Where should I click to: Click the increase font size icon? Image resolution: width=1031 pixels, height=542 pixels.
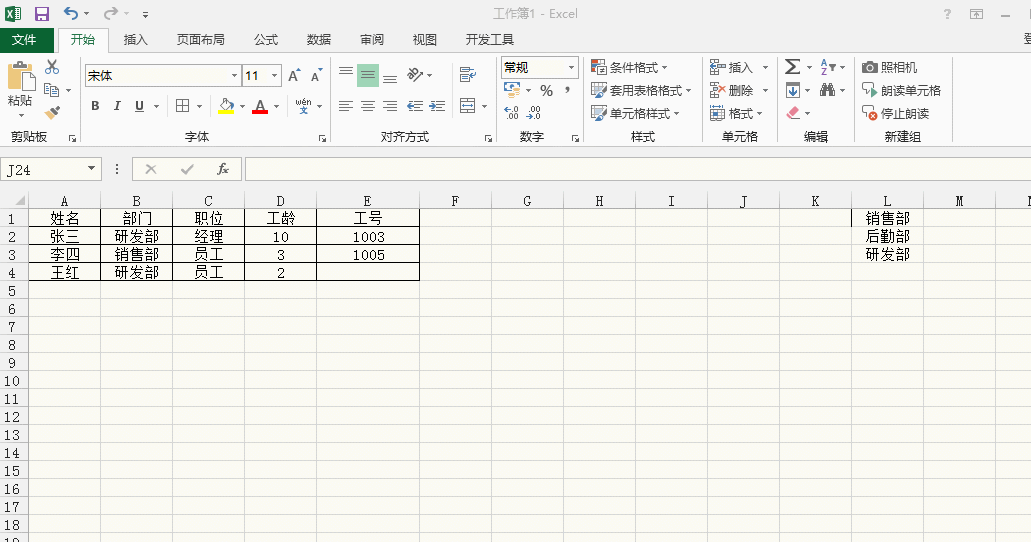[294, 76]
